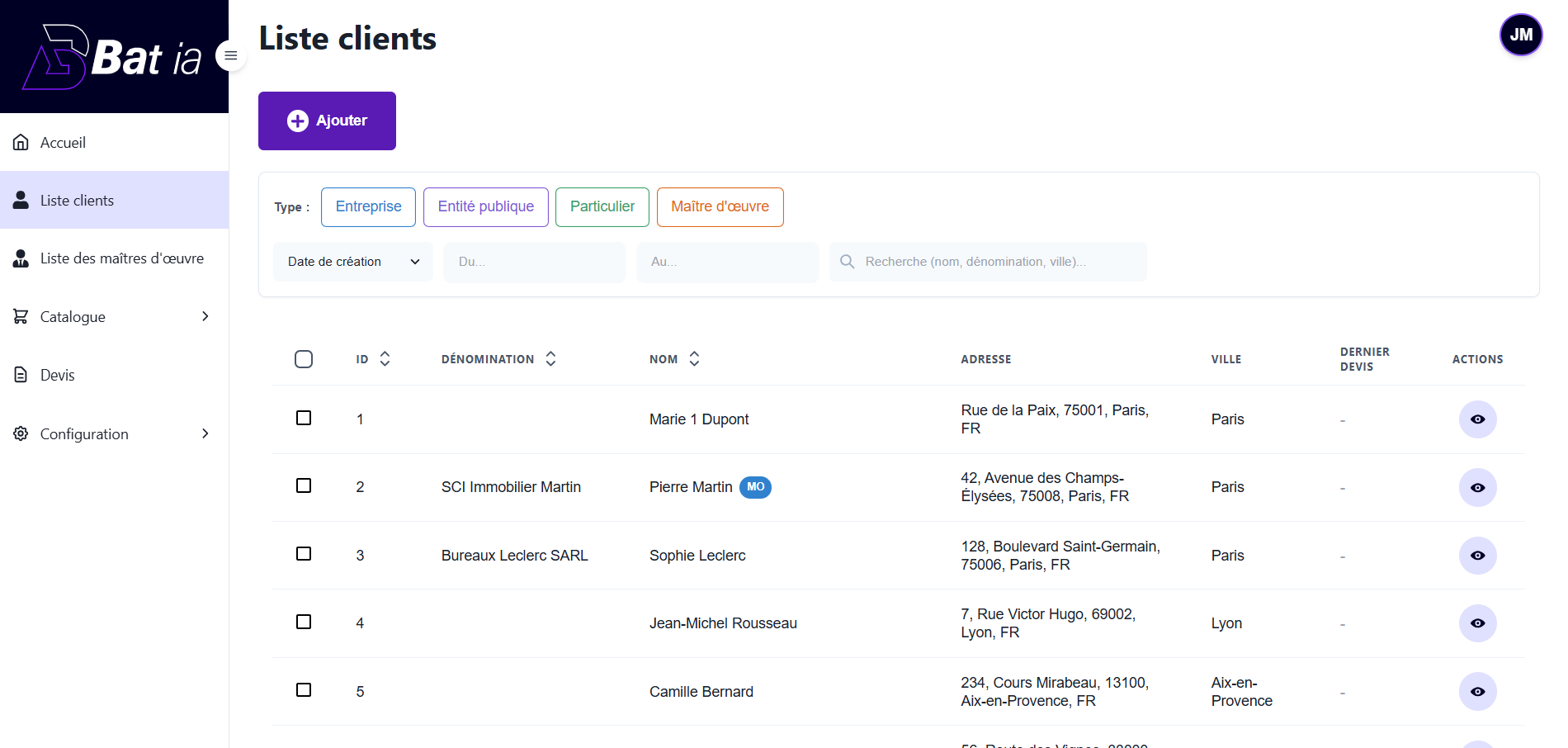Image resolution: width=1568 pixels, height=748 pixels.
Task: Click the hamburger sidebar collapse icon
Action: coord(231,55)
